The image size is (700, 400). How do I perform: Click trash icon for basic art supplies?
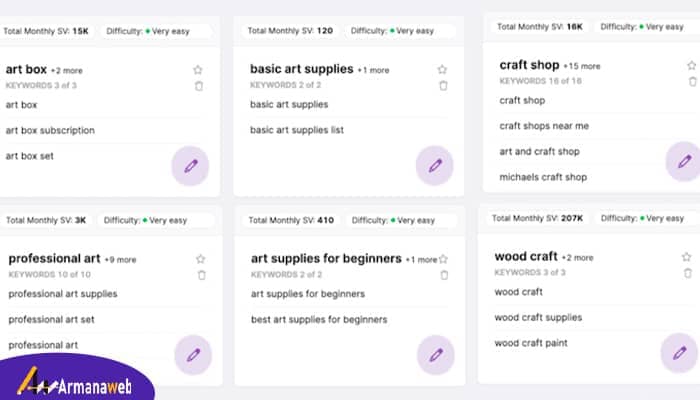tap(443, 85)
